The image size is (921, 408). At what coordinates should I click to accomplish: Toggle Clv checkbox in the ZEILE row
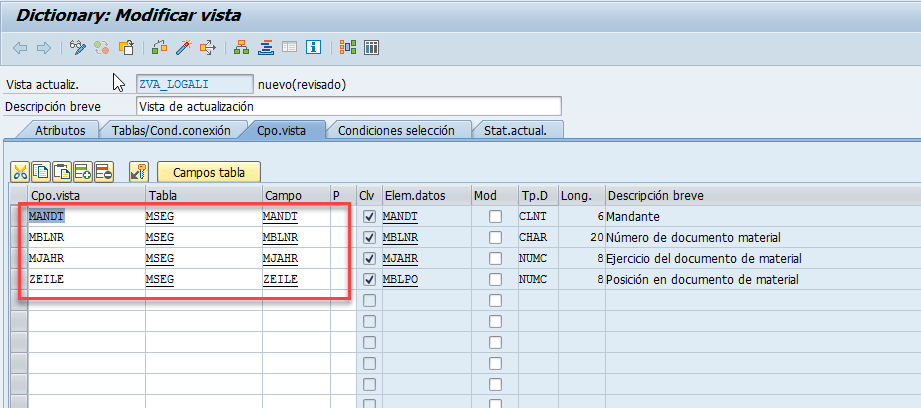369,279
